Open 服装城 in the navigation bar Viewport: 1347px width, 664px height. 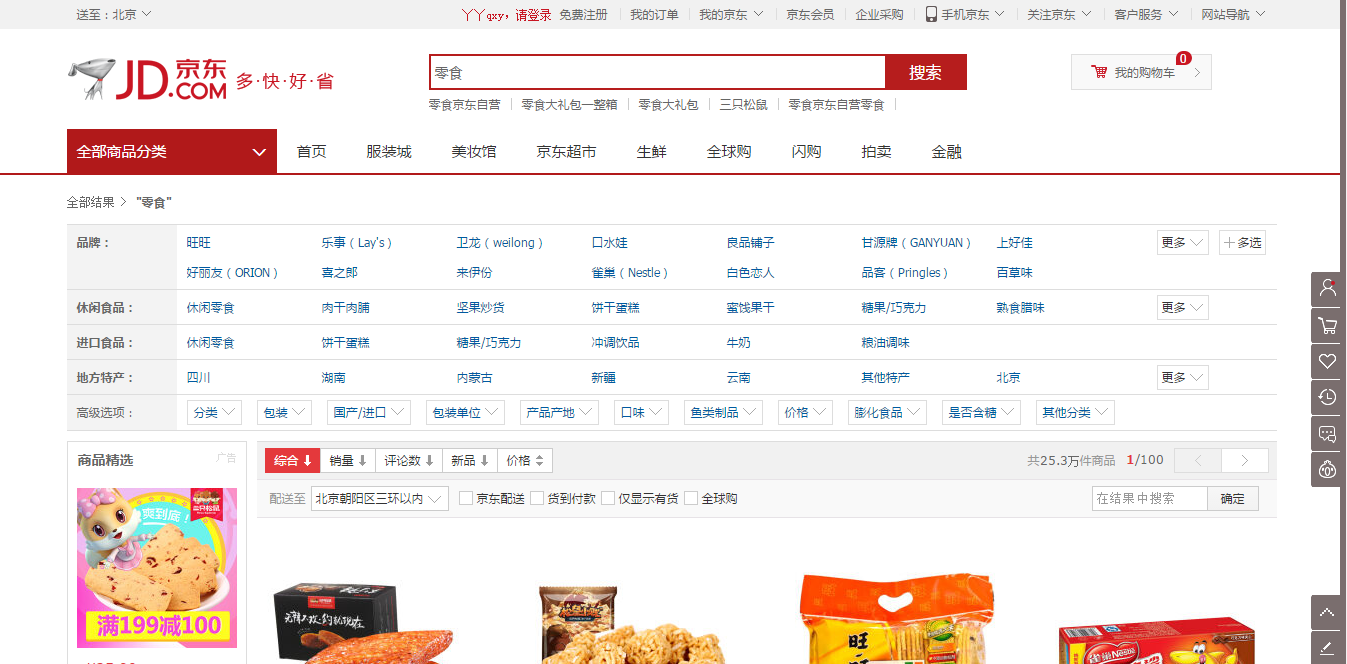coord(389,152)
